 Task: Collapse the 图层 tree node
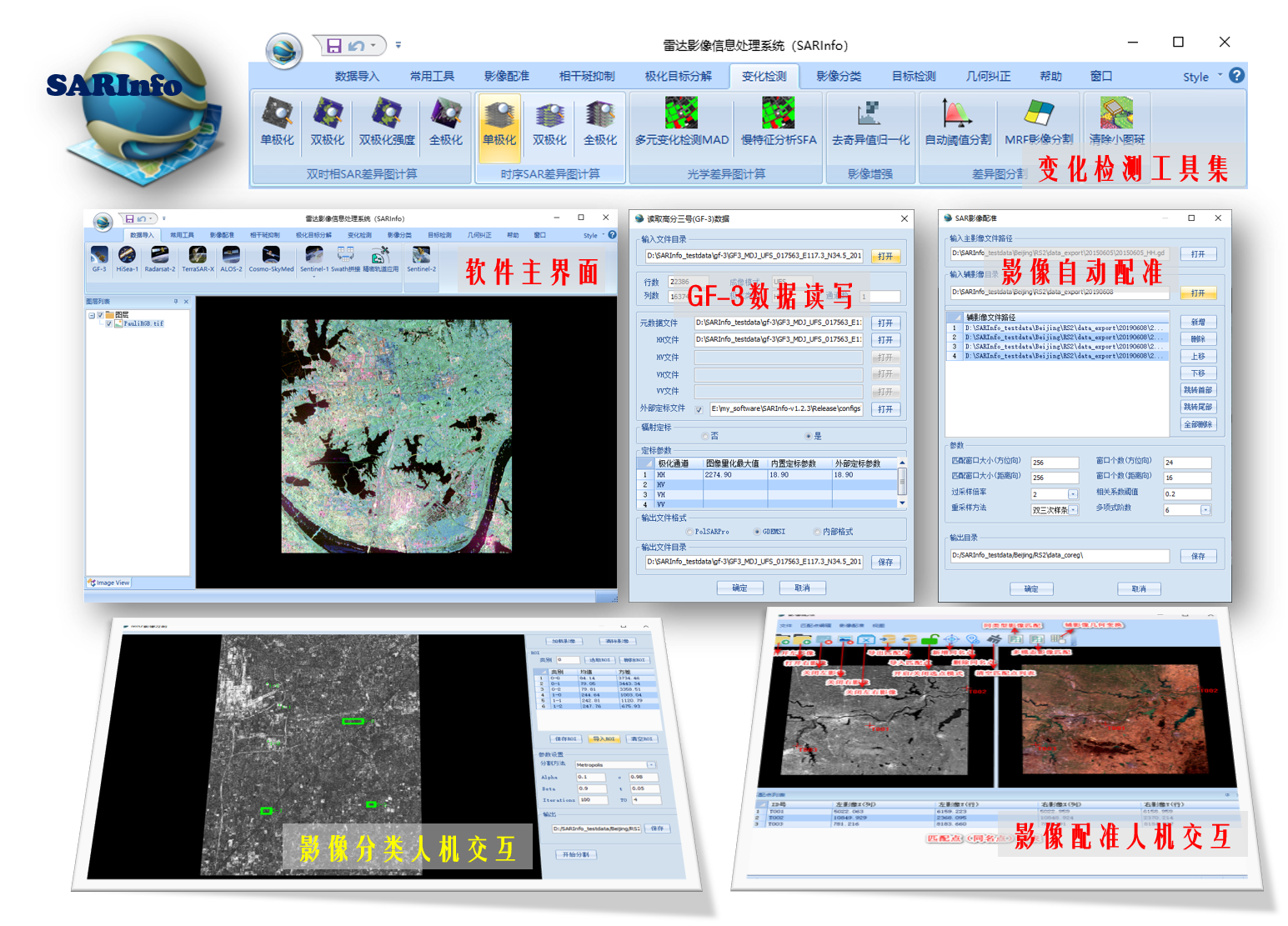92,315
